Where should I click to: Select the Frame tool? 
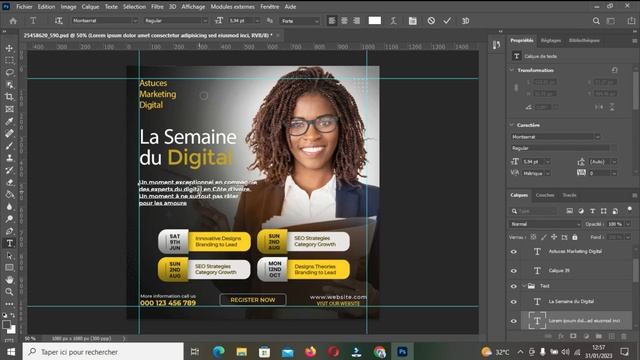click(x=9, y=109)
